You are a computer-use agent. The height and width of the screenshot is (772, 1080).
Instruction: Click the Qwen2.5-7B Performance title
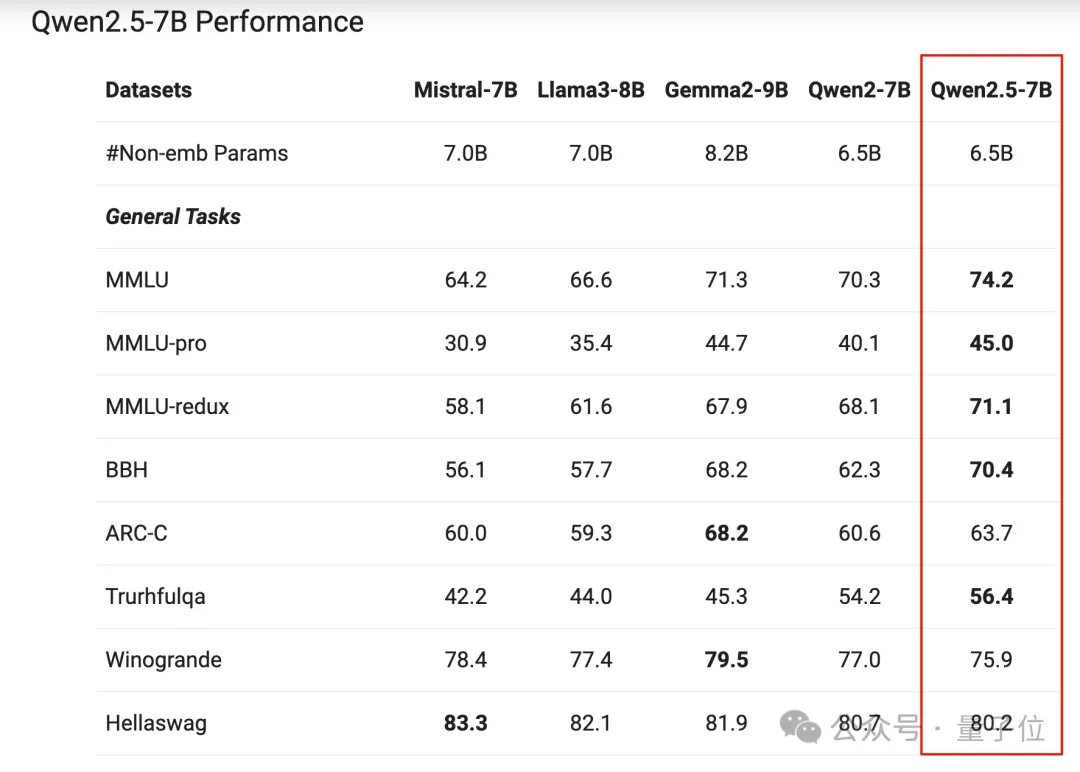pos(198,22)
